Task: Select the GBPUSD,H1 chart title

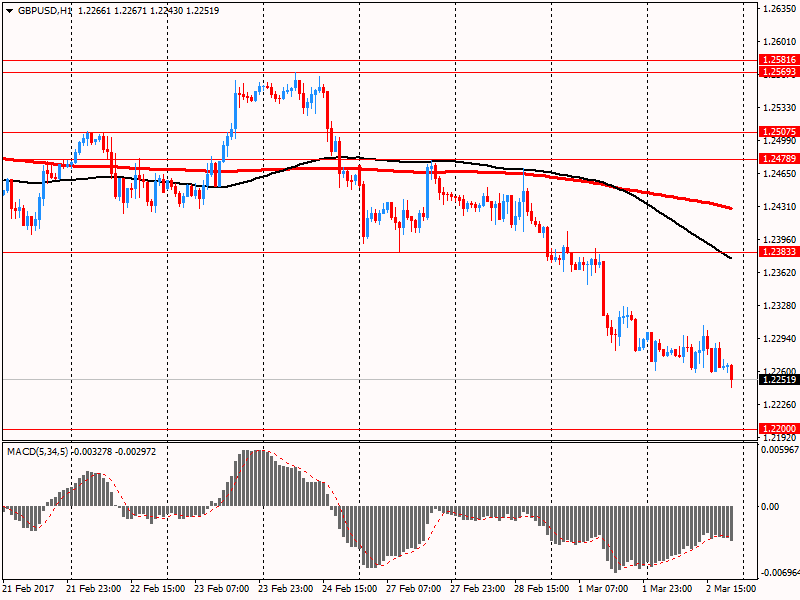Action: point(44,11)
